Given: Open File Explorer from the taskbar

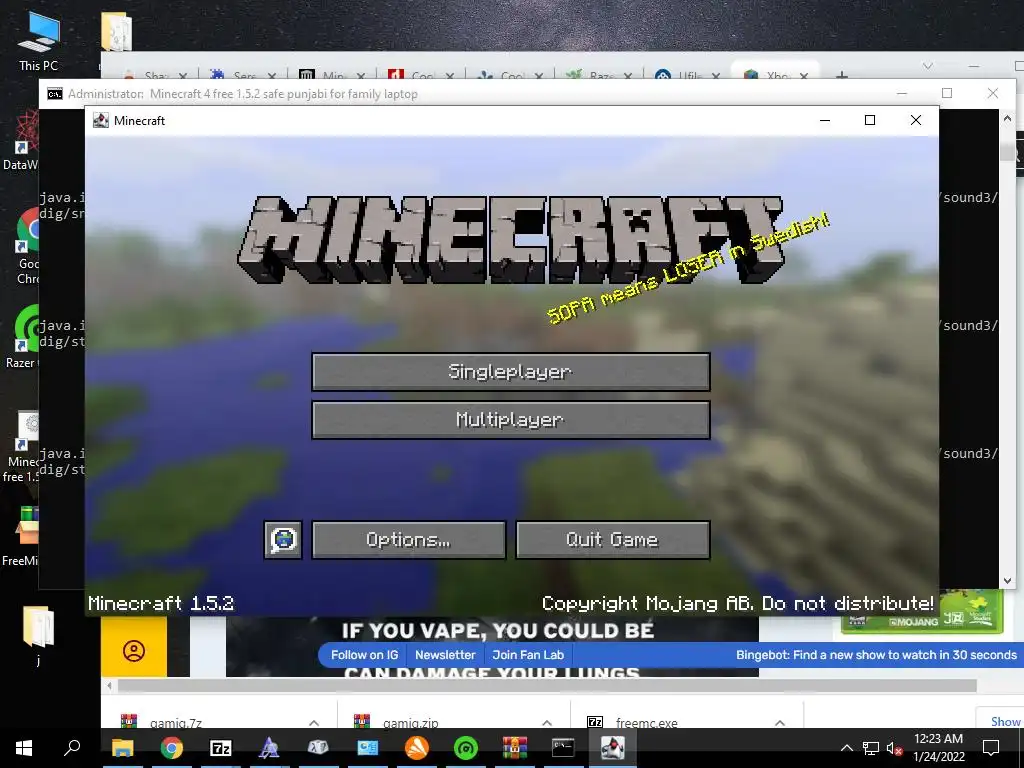Looking at the screenshot, I should pyautogui.click(x=122, y=748).
